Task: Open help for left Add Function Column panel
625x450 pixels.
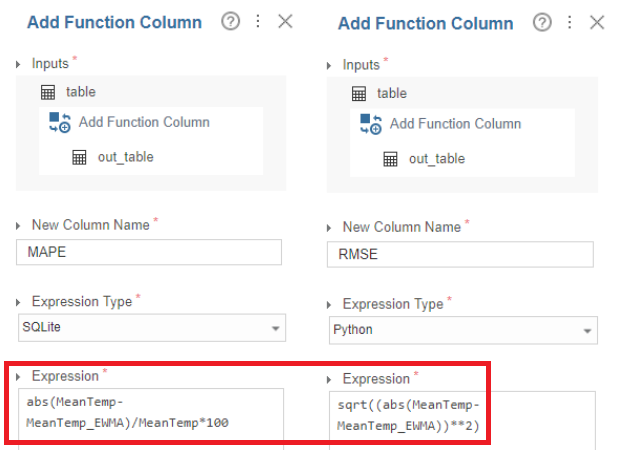Action: click(230, 21)
